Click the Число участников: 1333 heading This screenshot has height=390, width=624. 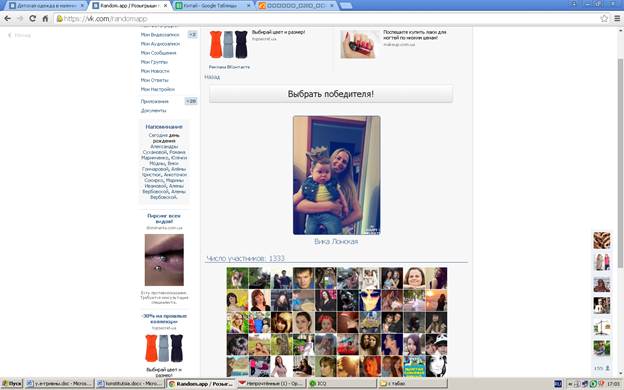click(246, 258)
